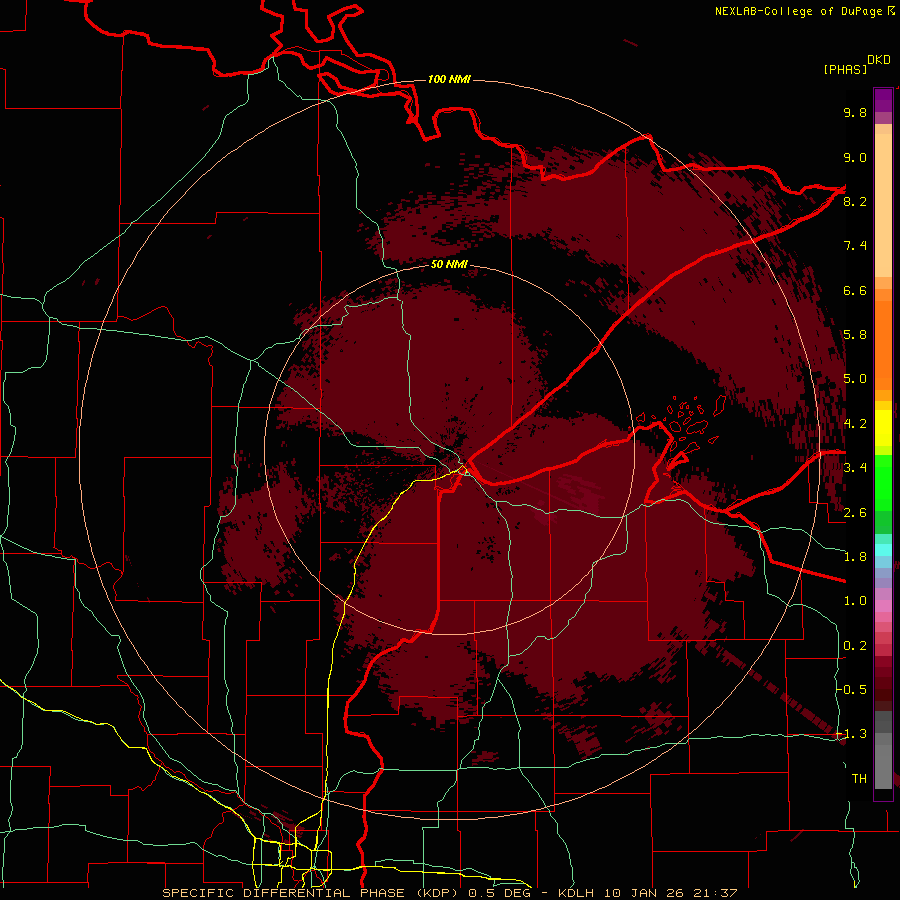Image resolution: width=900 pixels, height=900 pixels.
Task: Click the DKD label above the color scale
Action: (879, 60)
